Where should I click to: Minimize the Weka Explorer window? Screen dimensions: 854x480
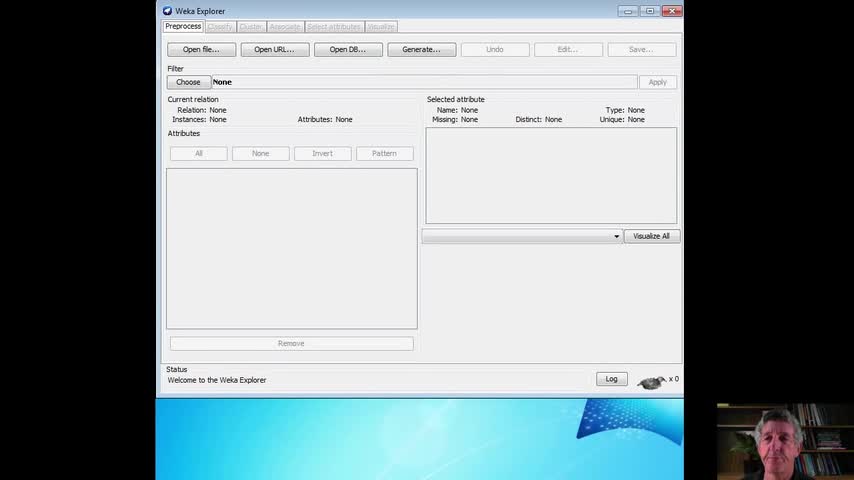[x=628, y=11]
